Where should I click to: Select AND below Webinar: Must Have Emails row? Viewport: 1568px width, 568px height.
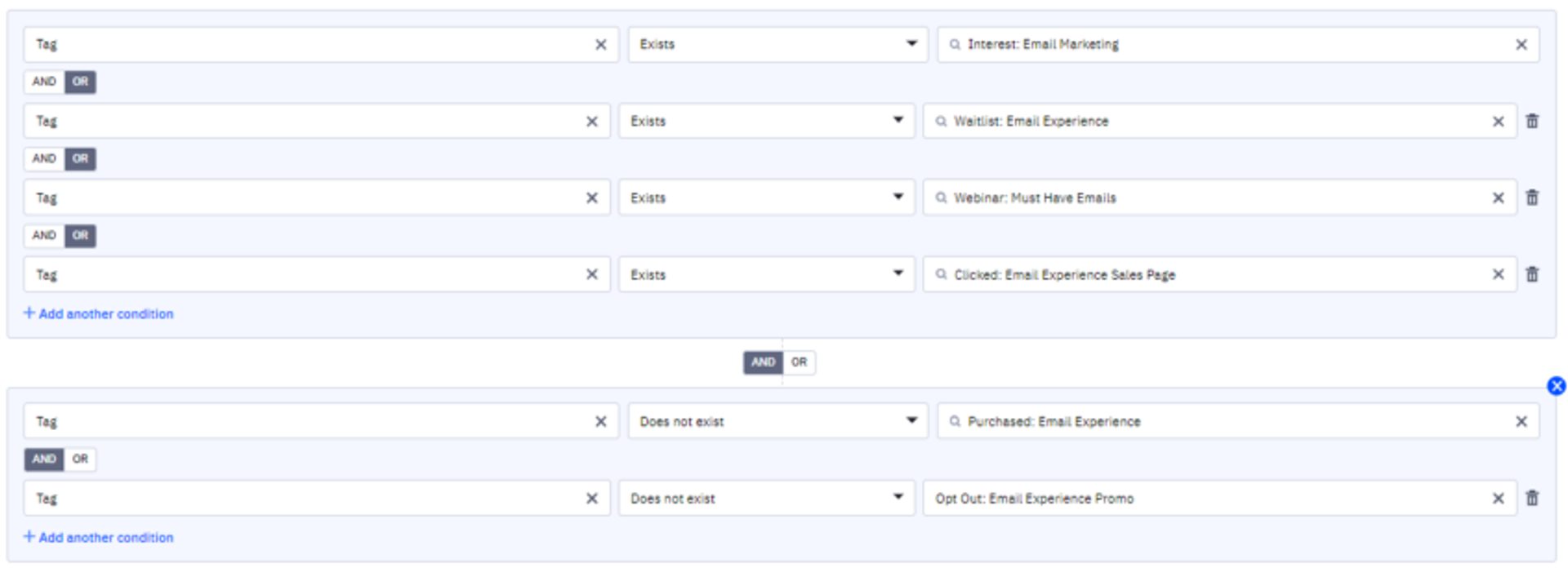point(44,236)
